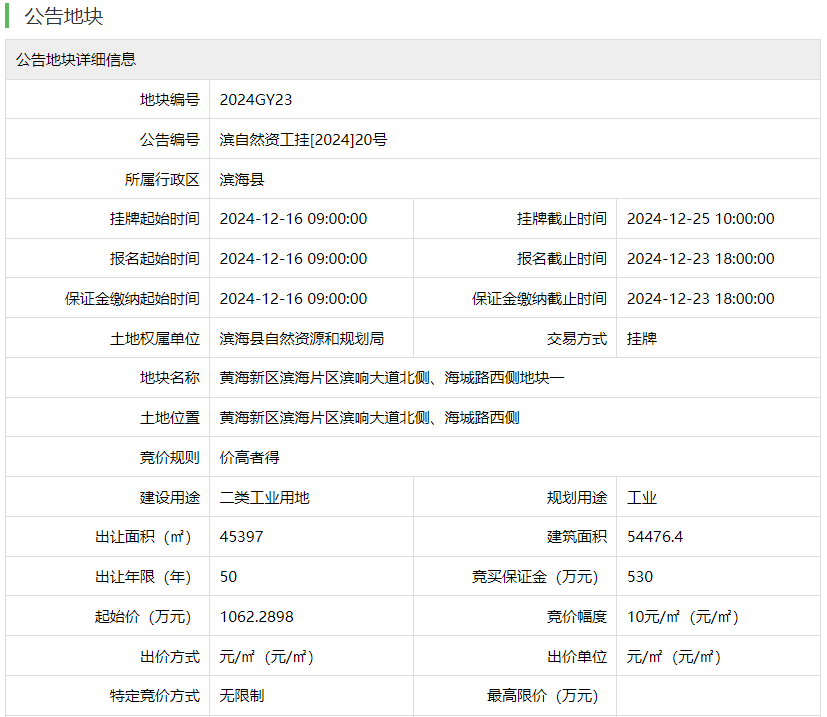Click the 所属行政区 label
Image resolution: width=827 pixels, height=717 pixels.
click(x=162, y=179)
